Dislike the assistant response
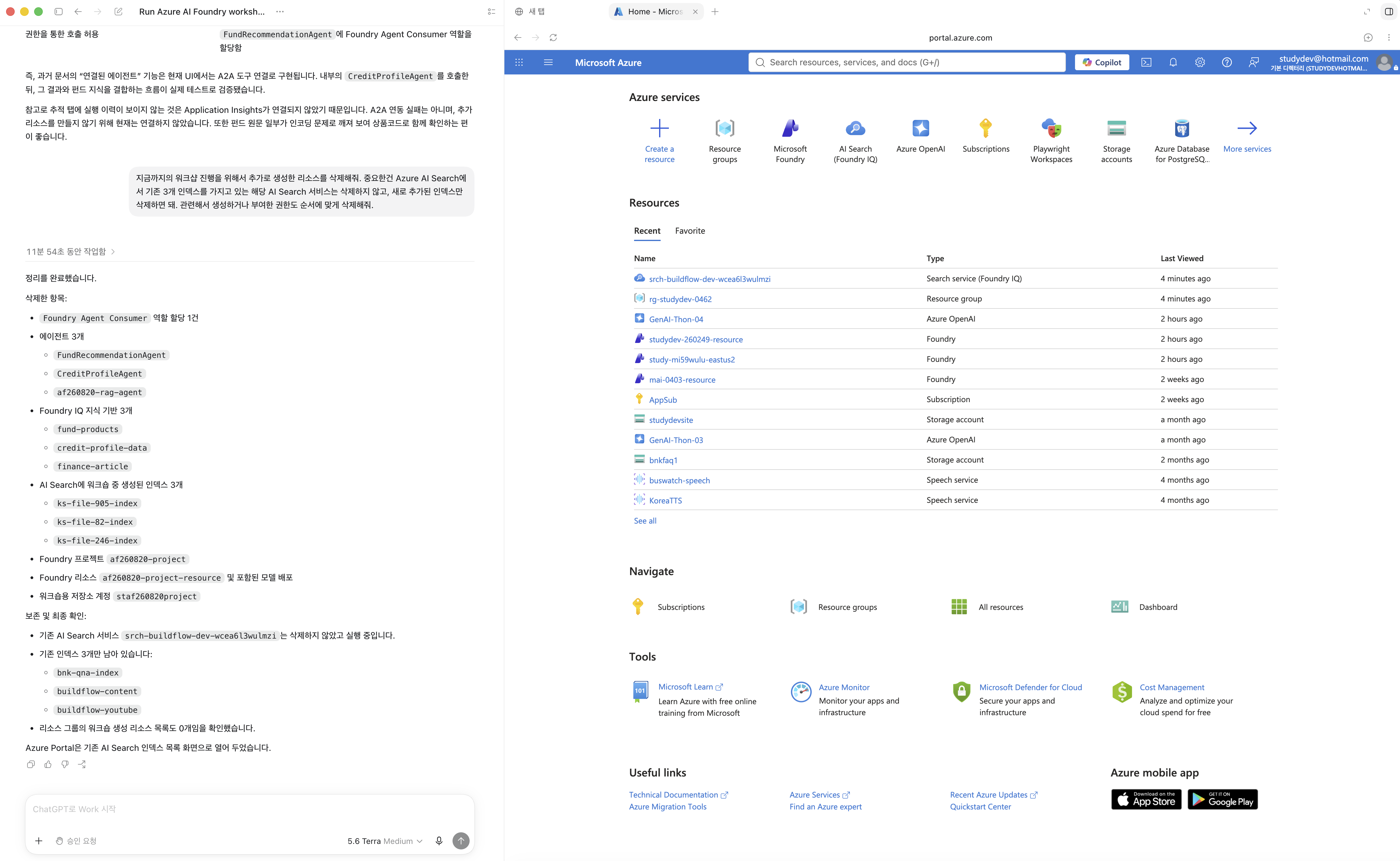This screenshot has height=861, width=1400. point(65,764)
